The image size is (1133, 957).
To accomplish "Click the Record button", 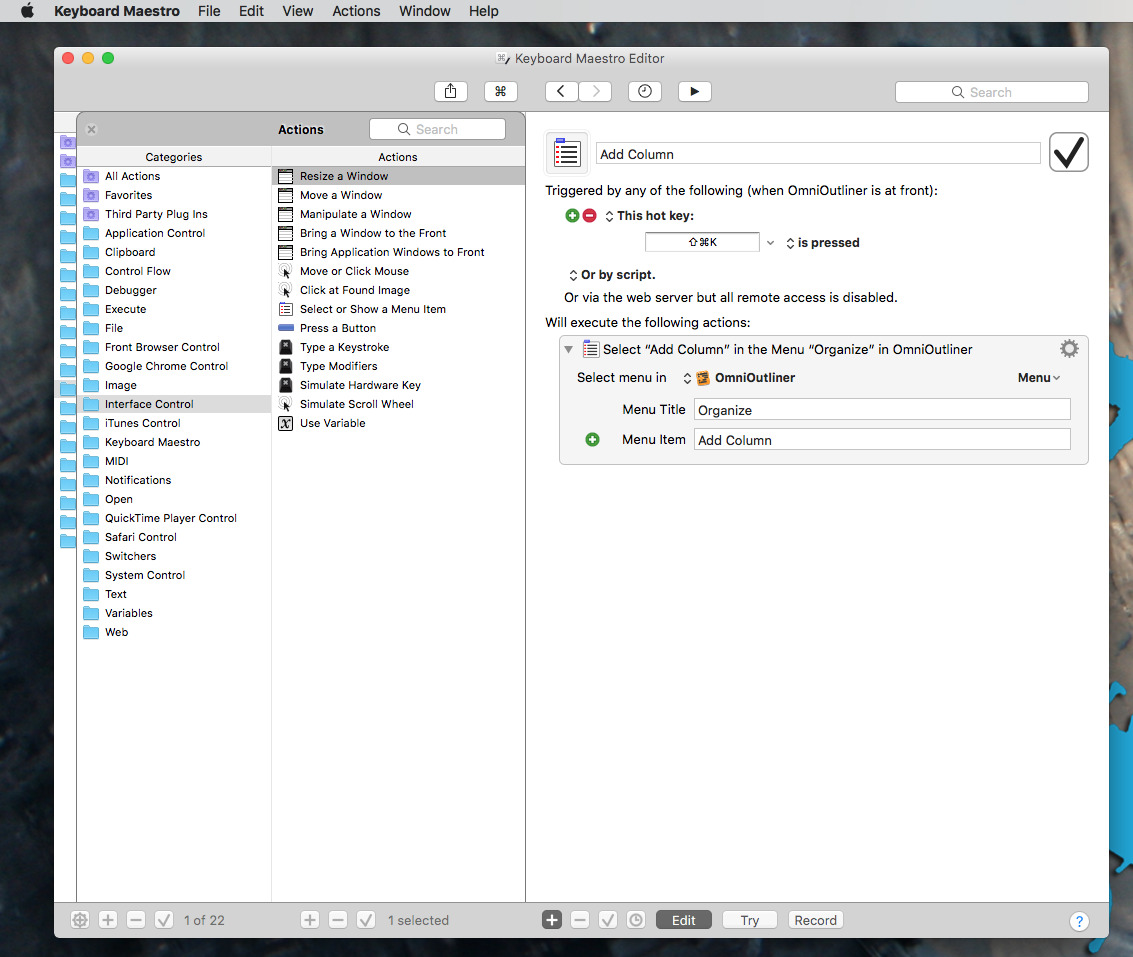I will click(815, 919).
